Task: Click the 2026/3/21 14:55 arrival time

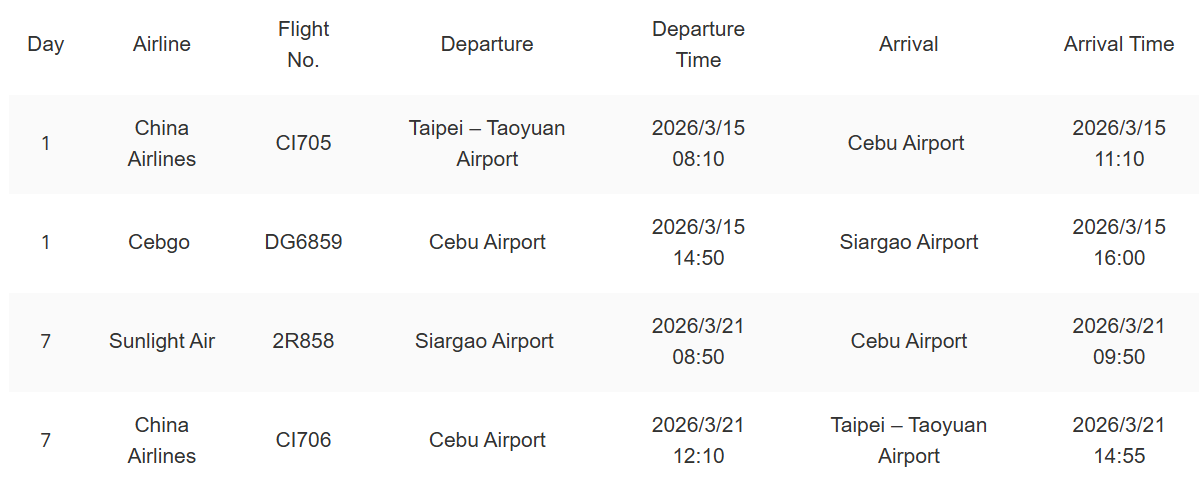Action: tap(1119, 440)
